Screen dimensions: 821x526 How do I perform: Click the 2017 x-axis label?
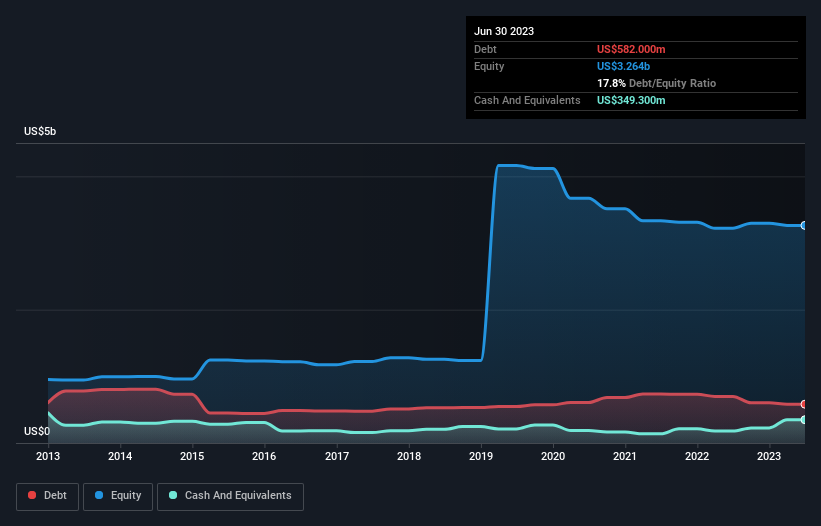coord(337,456)
